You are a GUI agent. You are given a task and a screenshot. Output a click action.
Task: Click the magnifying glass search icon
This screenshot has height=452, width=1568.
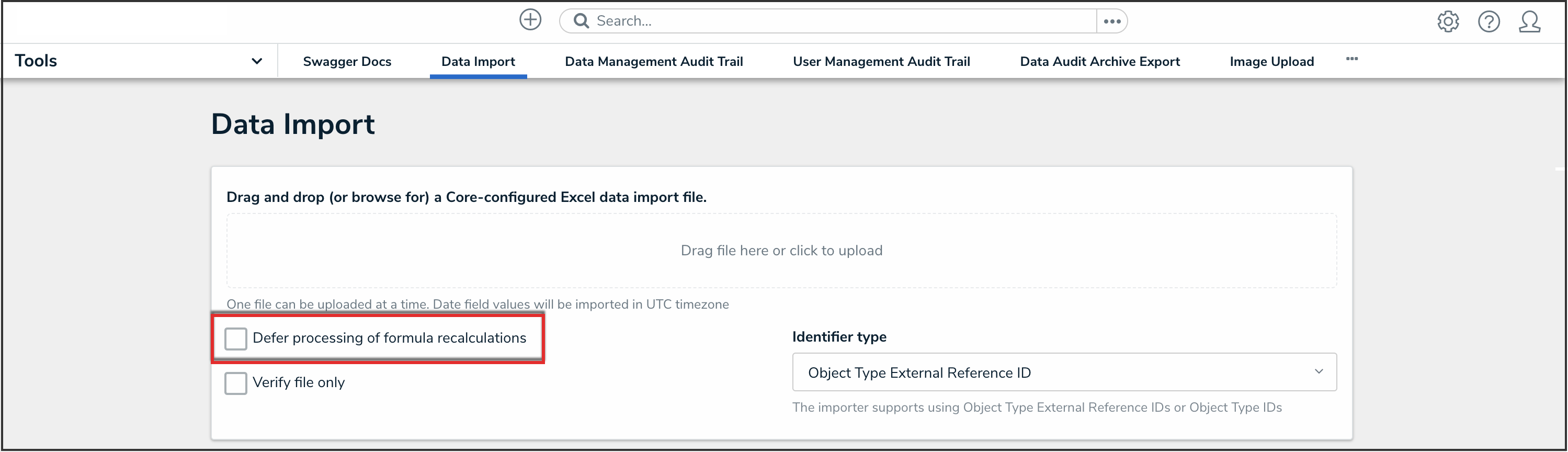(x=581, y=21)
